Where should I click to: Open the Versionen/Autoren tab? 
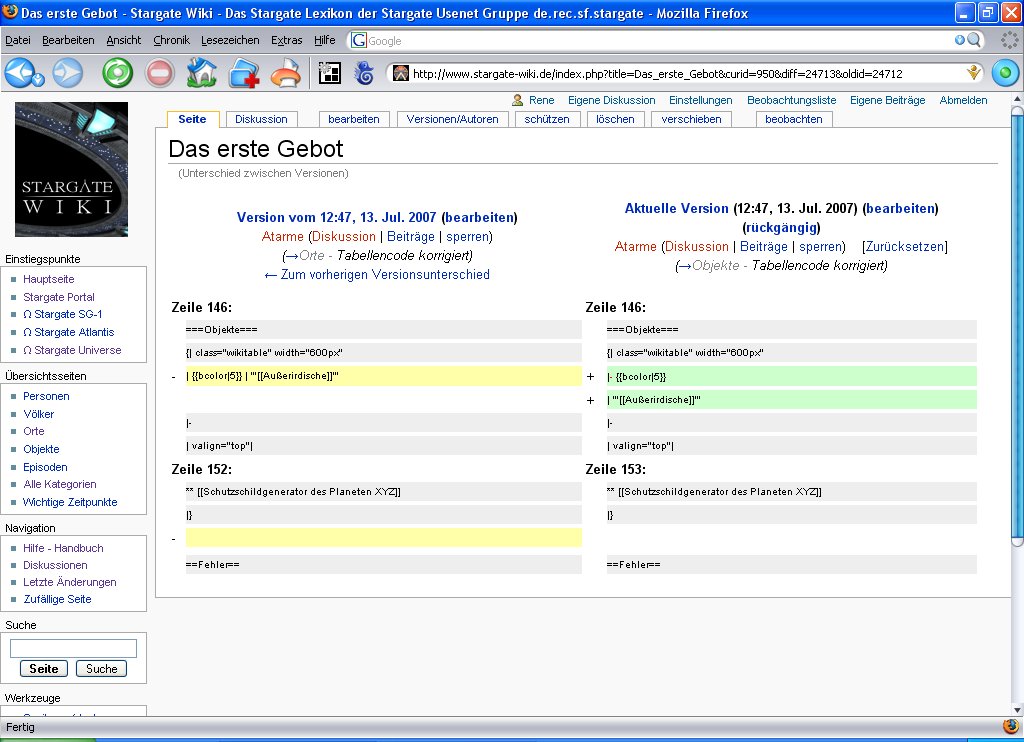tap(452, 119)
